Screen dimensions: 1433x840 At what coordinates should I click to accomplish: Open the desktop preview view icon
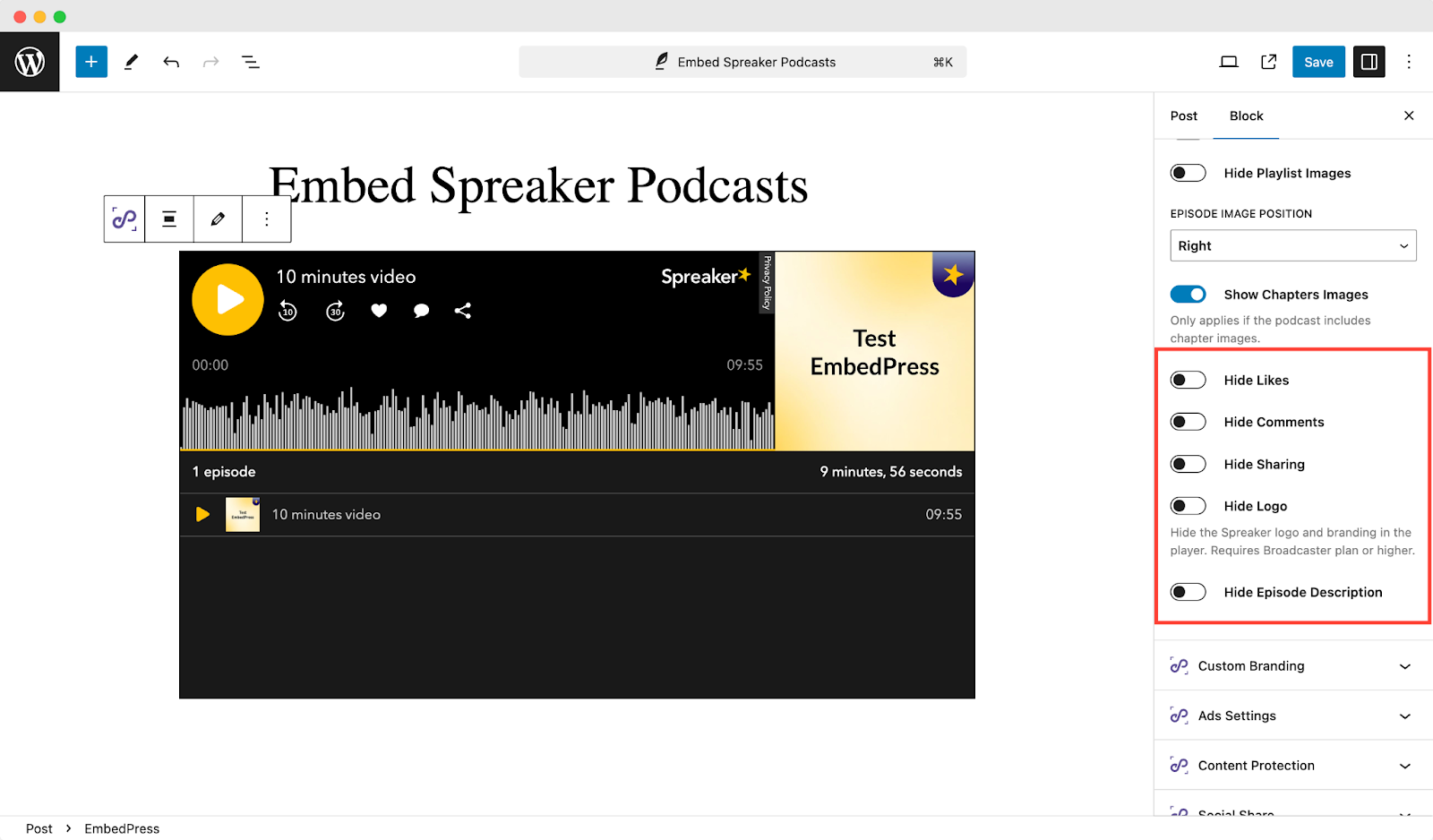(1229, 62)
